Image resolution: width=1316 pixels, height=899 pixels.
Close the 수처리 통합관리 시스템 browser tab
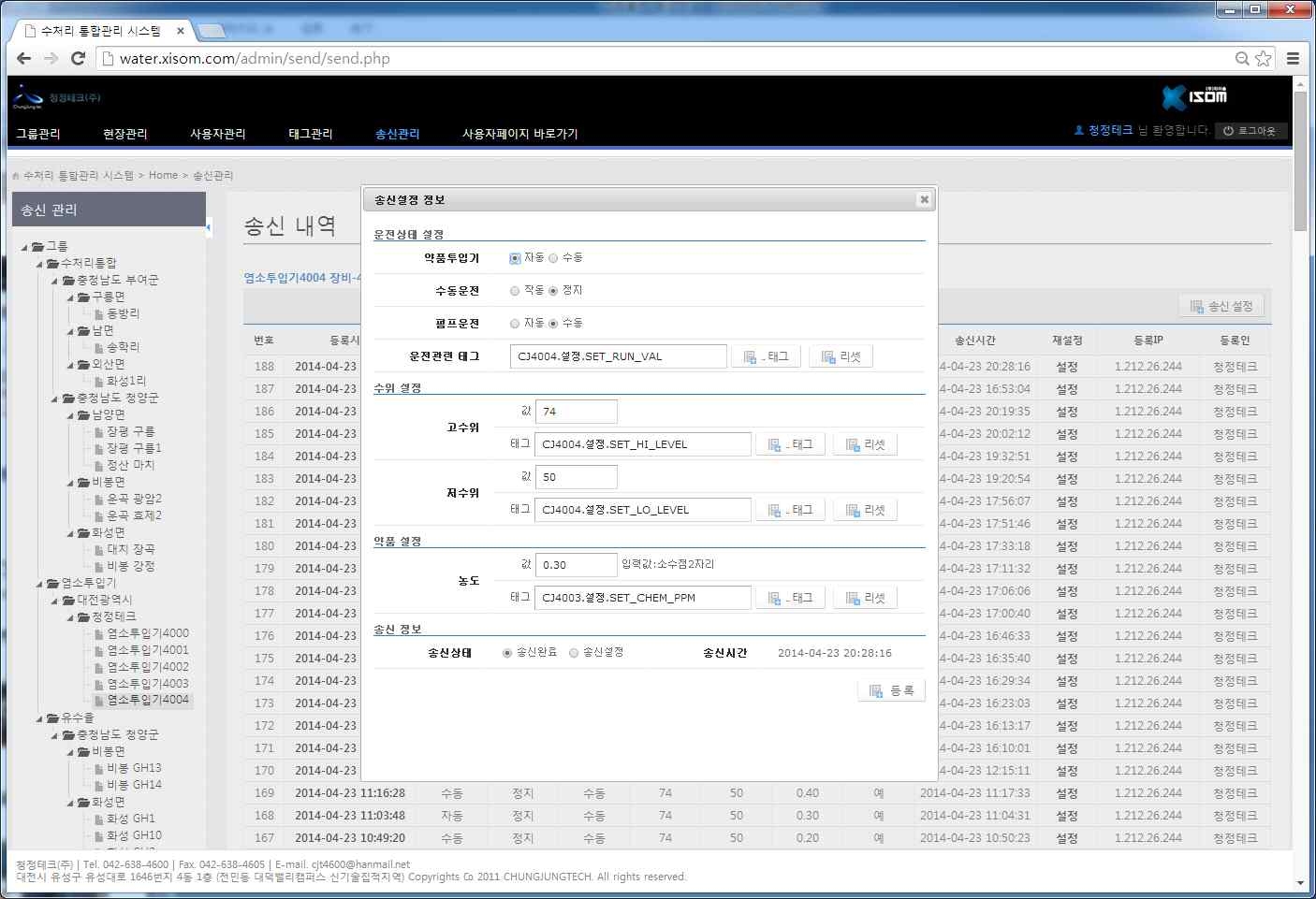[181, 31]
